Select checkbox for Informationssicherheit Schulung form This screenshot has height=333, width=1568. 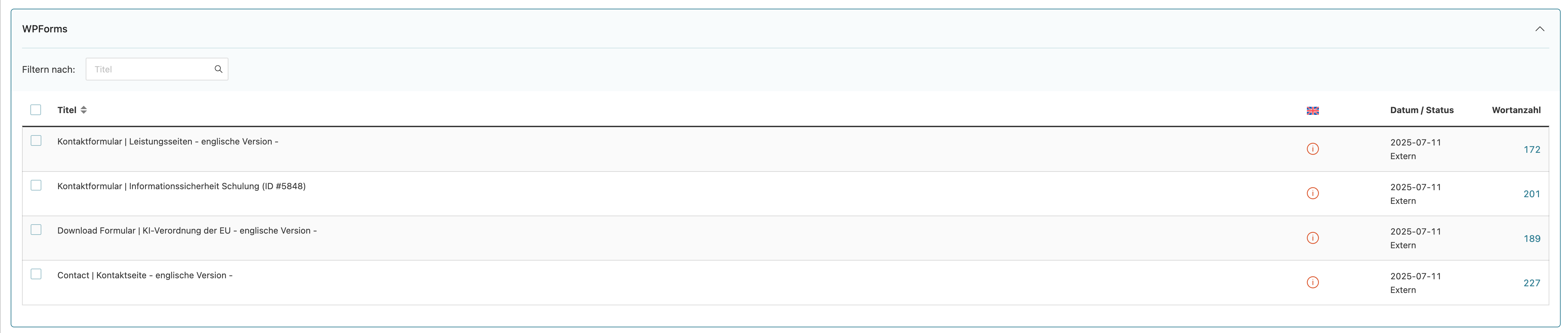36,185
